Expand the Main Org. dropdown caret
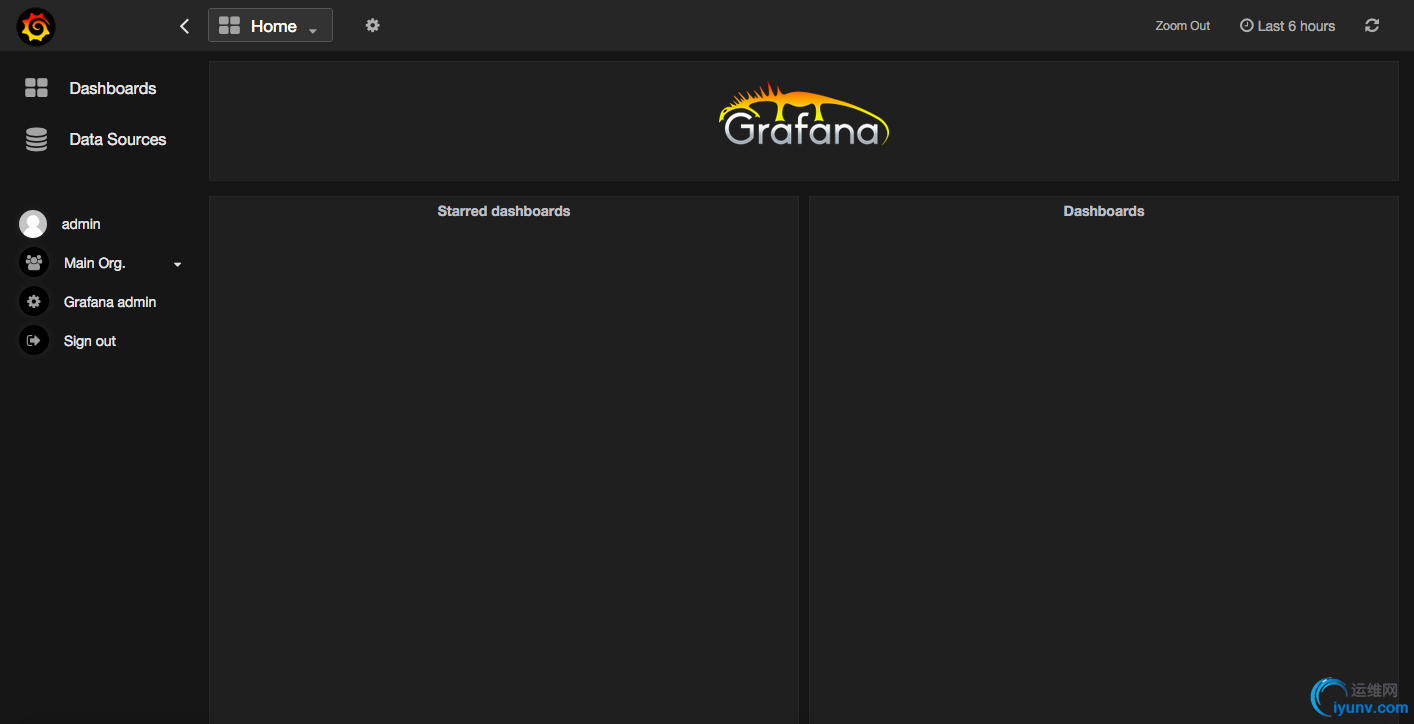Viewport: 1414px width, 724px height. tap(177, 264)
